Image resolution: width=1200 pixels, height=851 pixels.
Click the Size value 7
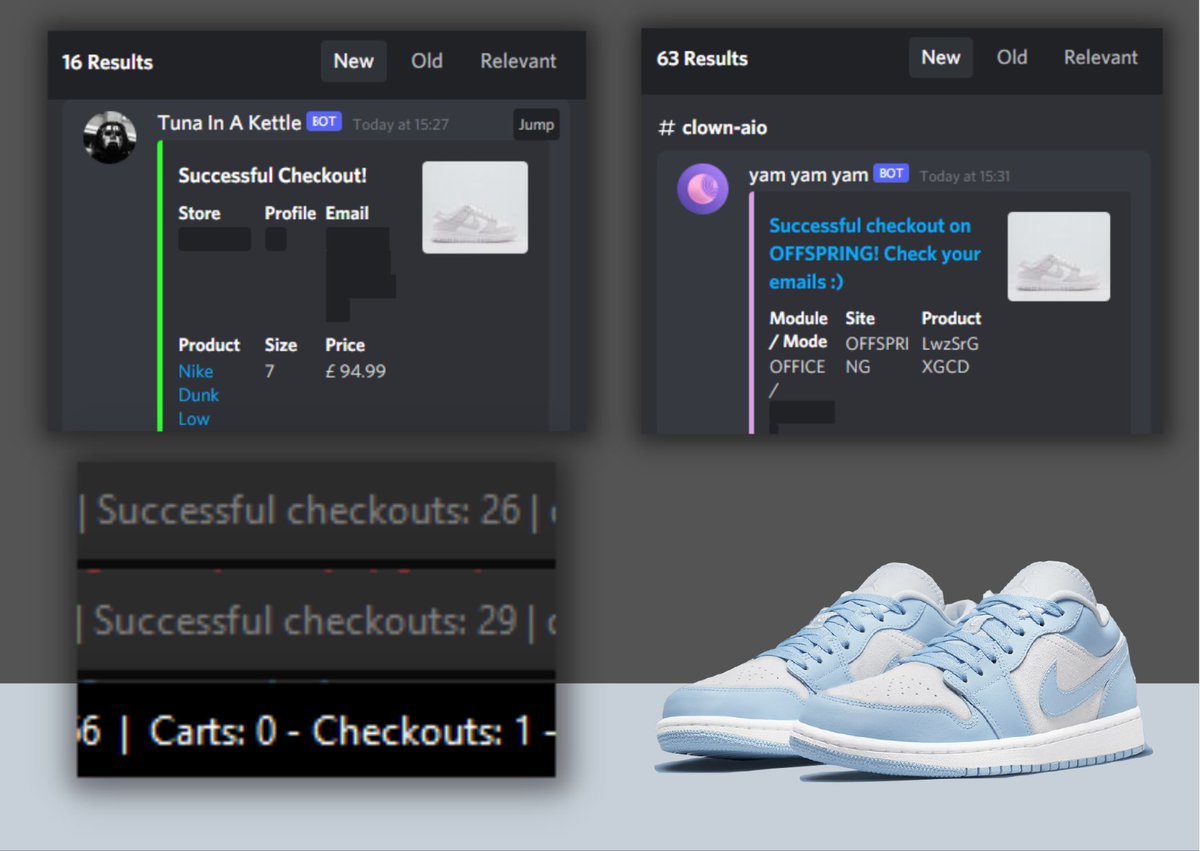click(x=270, y=371)
